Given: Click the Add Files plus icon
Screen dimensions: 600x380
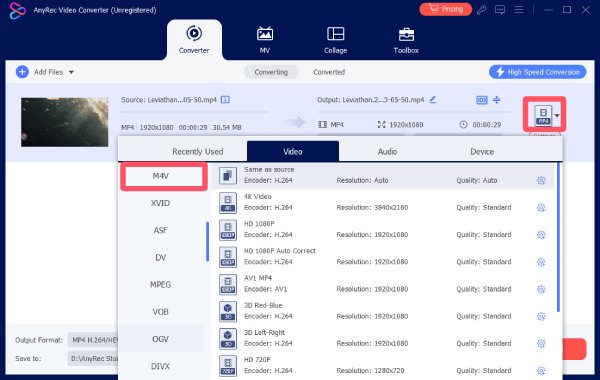Looking at the screenshot, I should 22,72.
